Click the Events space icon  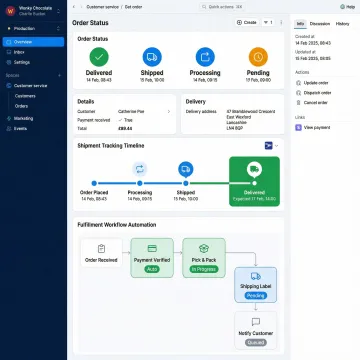tap(9, 129)
